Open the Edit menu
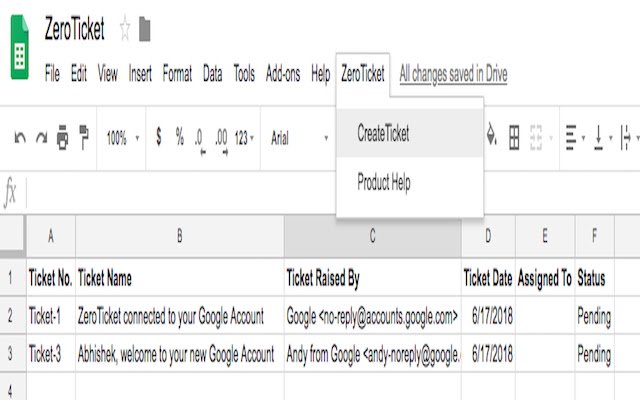 (78, 74)
